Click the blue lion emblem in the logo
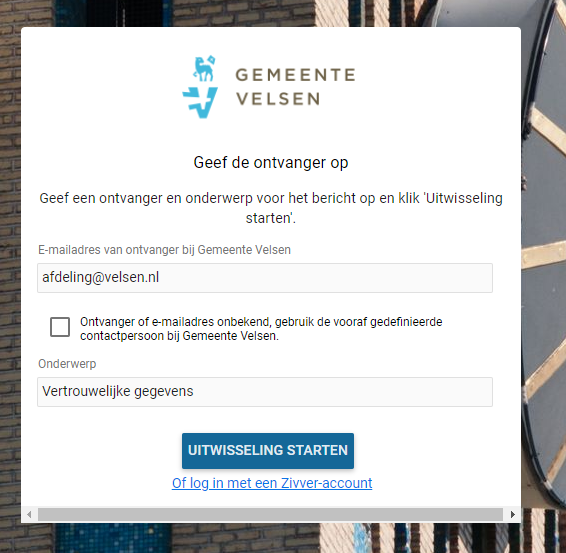This screenshot has width=566, height=553. click(x=204, y=69)
